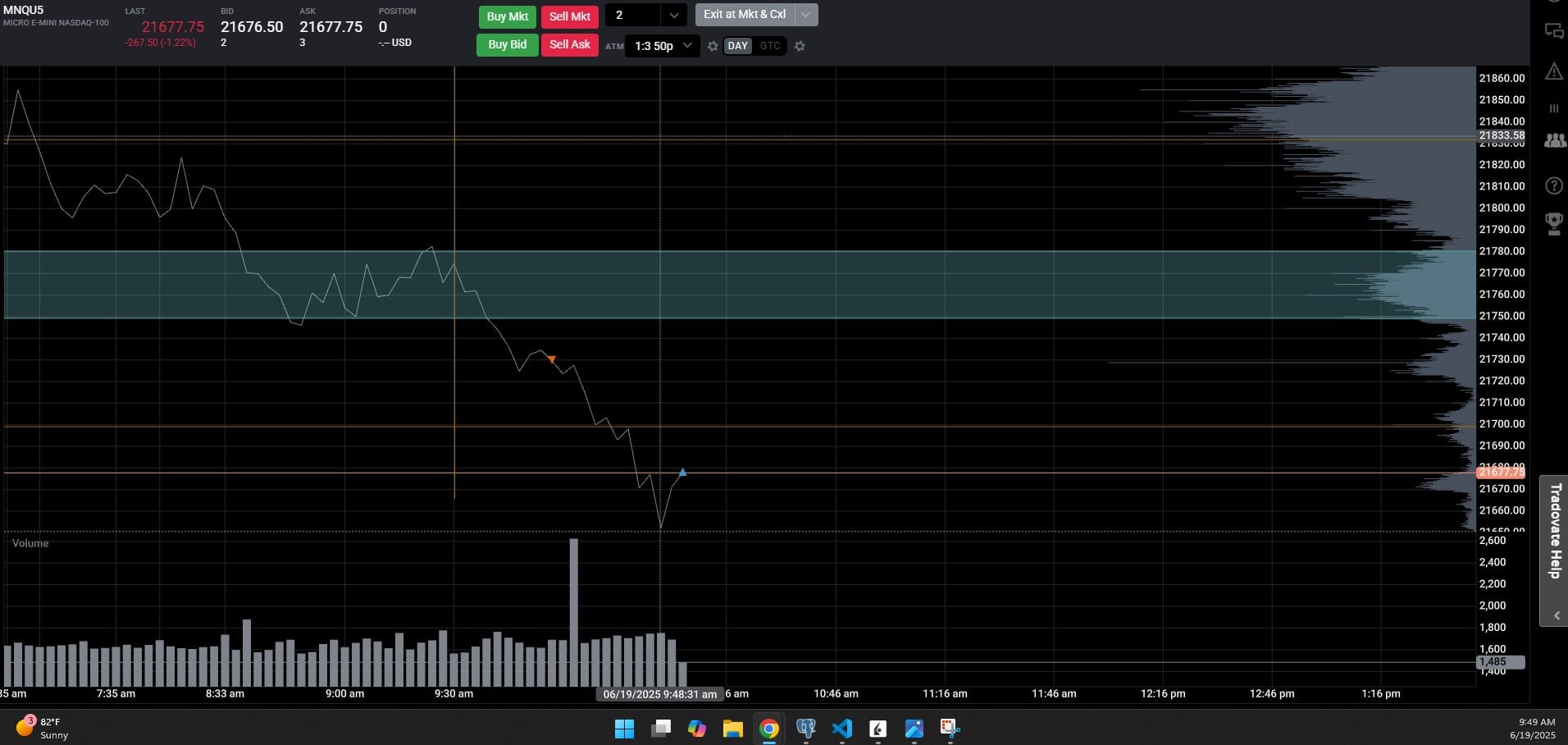
Task: Collapse the Tradovate Help panel chevron
Action: coord(1556,615)
